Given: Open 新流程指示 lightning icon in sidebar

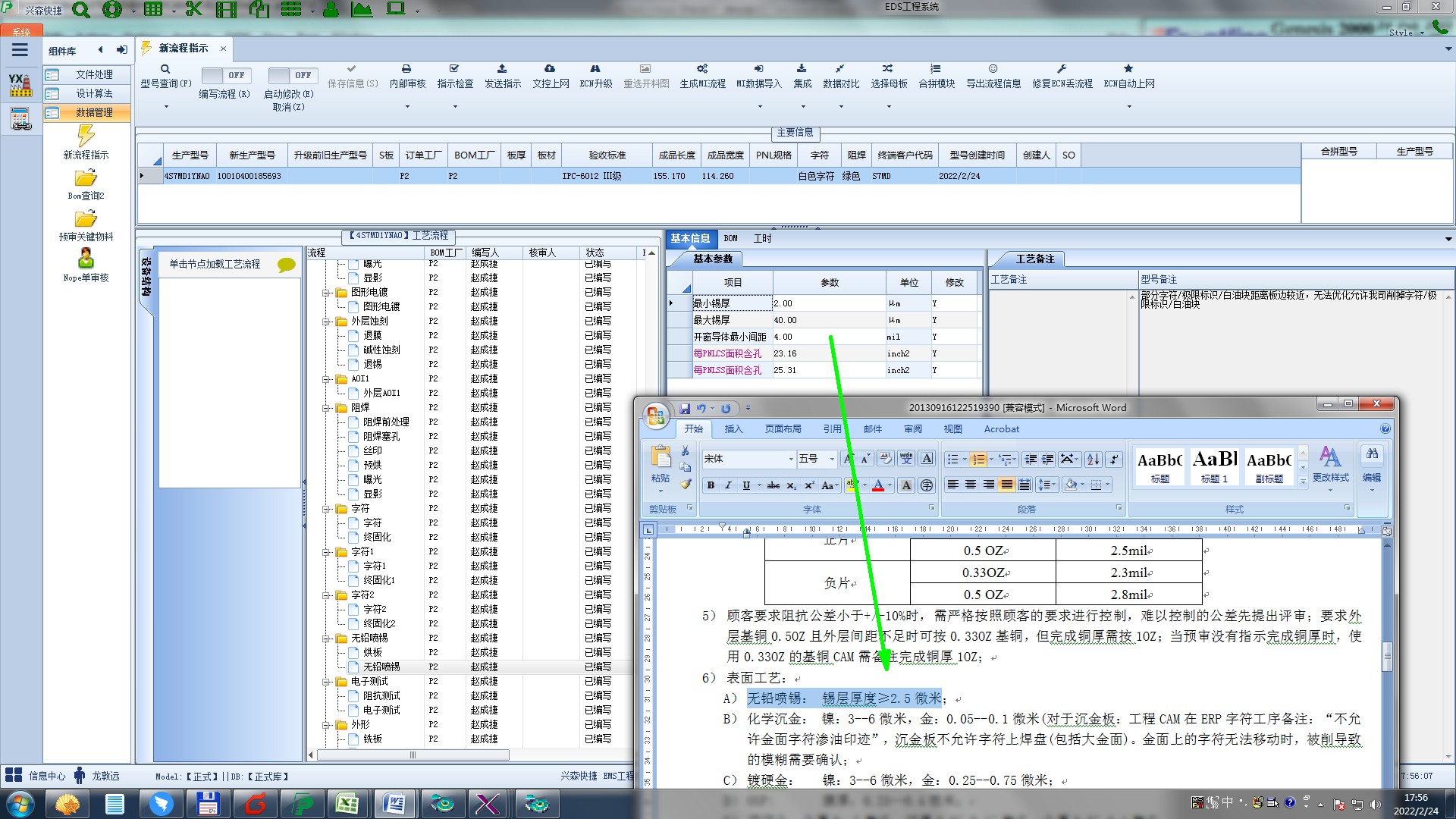Looking at the screenshot, I should [86, 136].
